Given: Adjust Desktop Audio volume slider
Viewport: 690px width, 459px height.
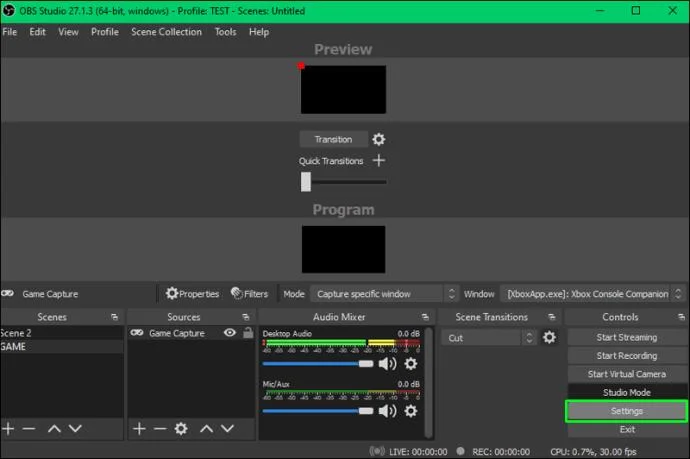Looking at the screenshot, I should pos(318,364).
